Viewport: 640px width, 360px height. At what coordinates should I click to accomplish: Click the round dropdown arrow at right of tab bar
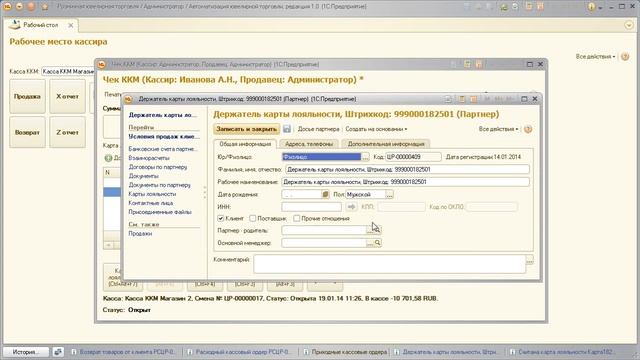point(629,25)
